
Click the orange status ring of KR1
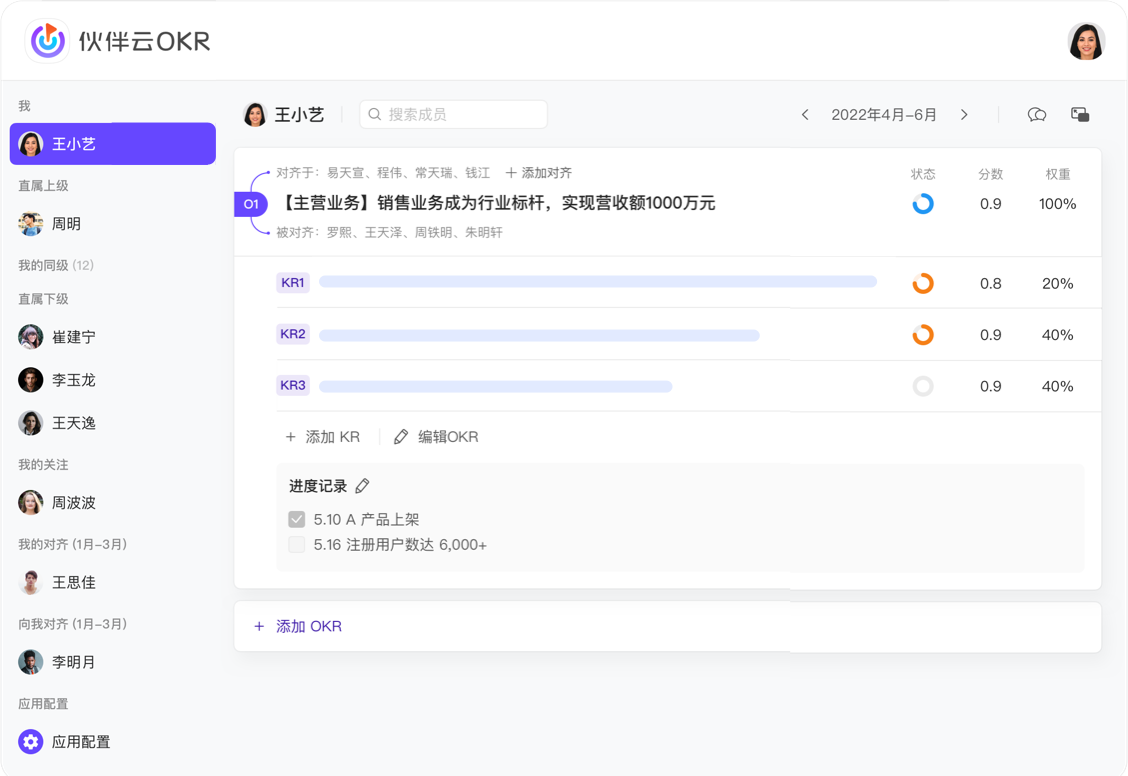click(x=923, y=284)
